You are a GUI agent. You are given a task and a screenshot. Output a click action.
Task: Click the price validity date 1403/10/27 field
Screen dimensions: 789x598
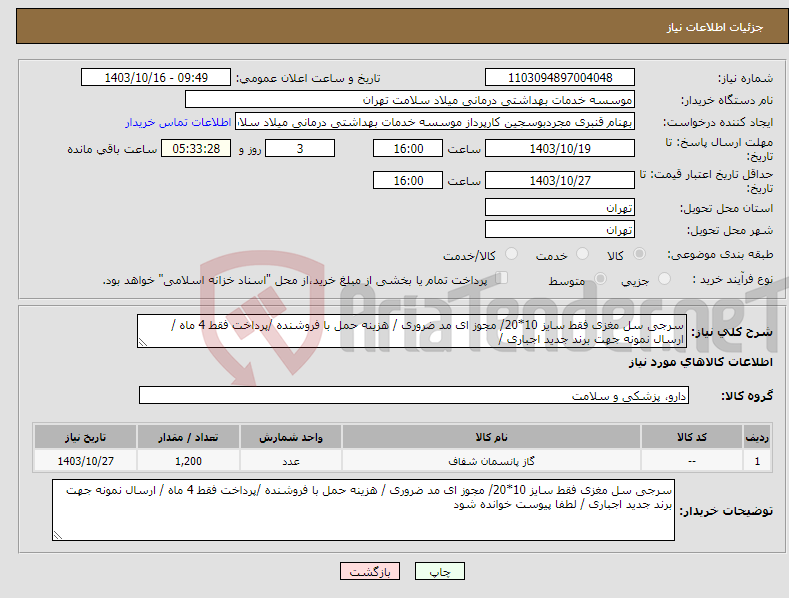(x=560, y=180)
